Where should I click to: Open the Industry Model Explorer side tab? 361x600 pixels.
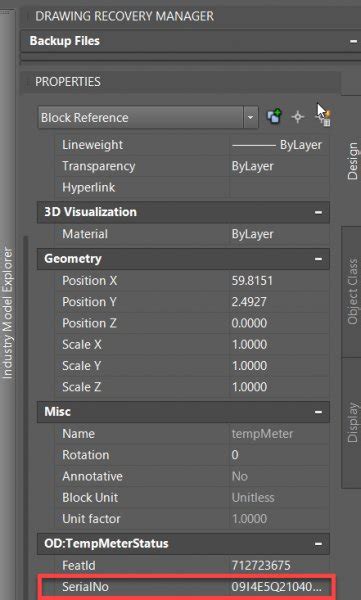click(x=8, y=313)
